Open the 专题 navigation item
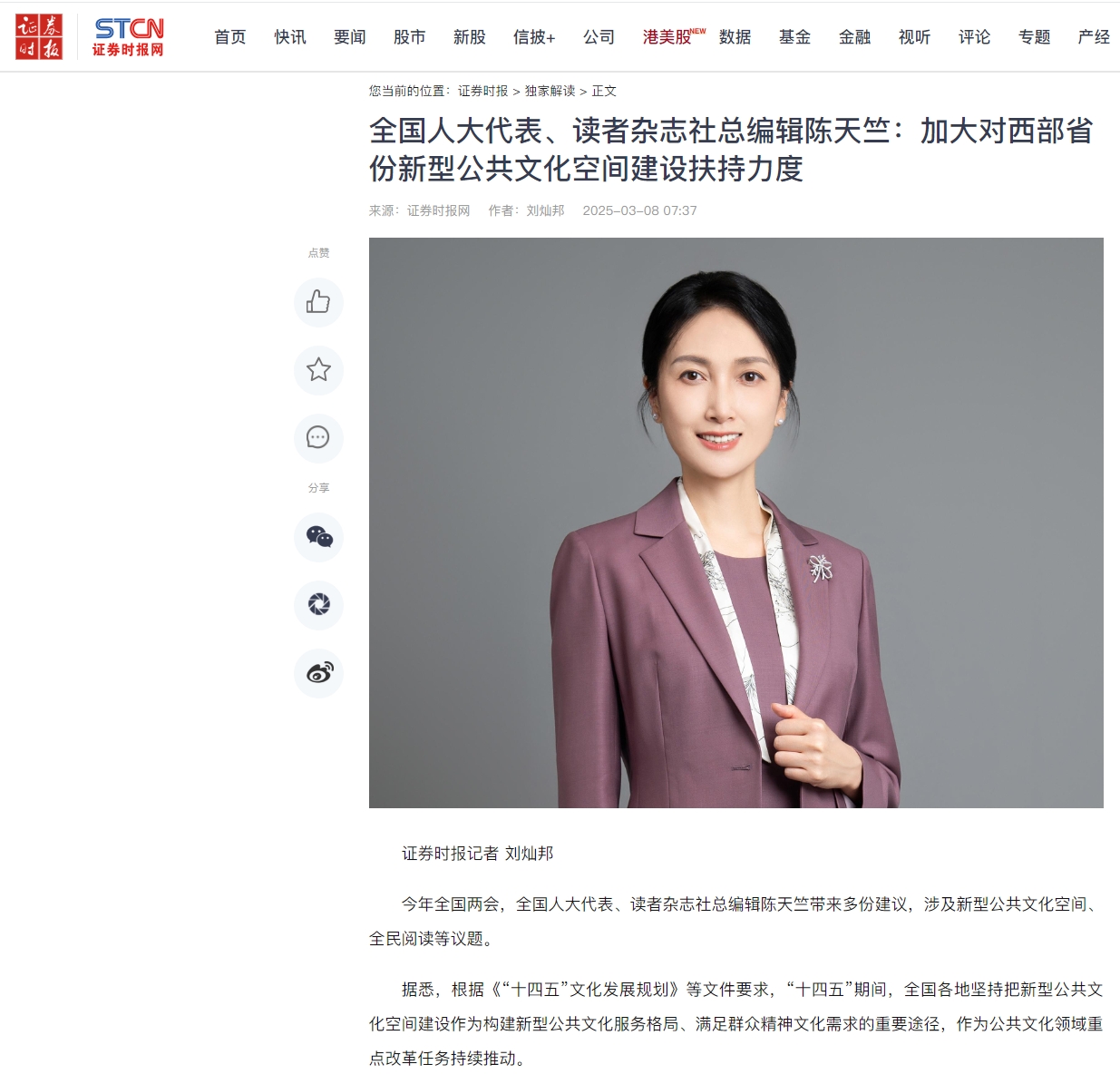Image resolution: width=1120 pixels, height=1084 pixels. point(1034,37)
